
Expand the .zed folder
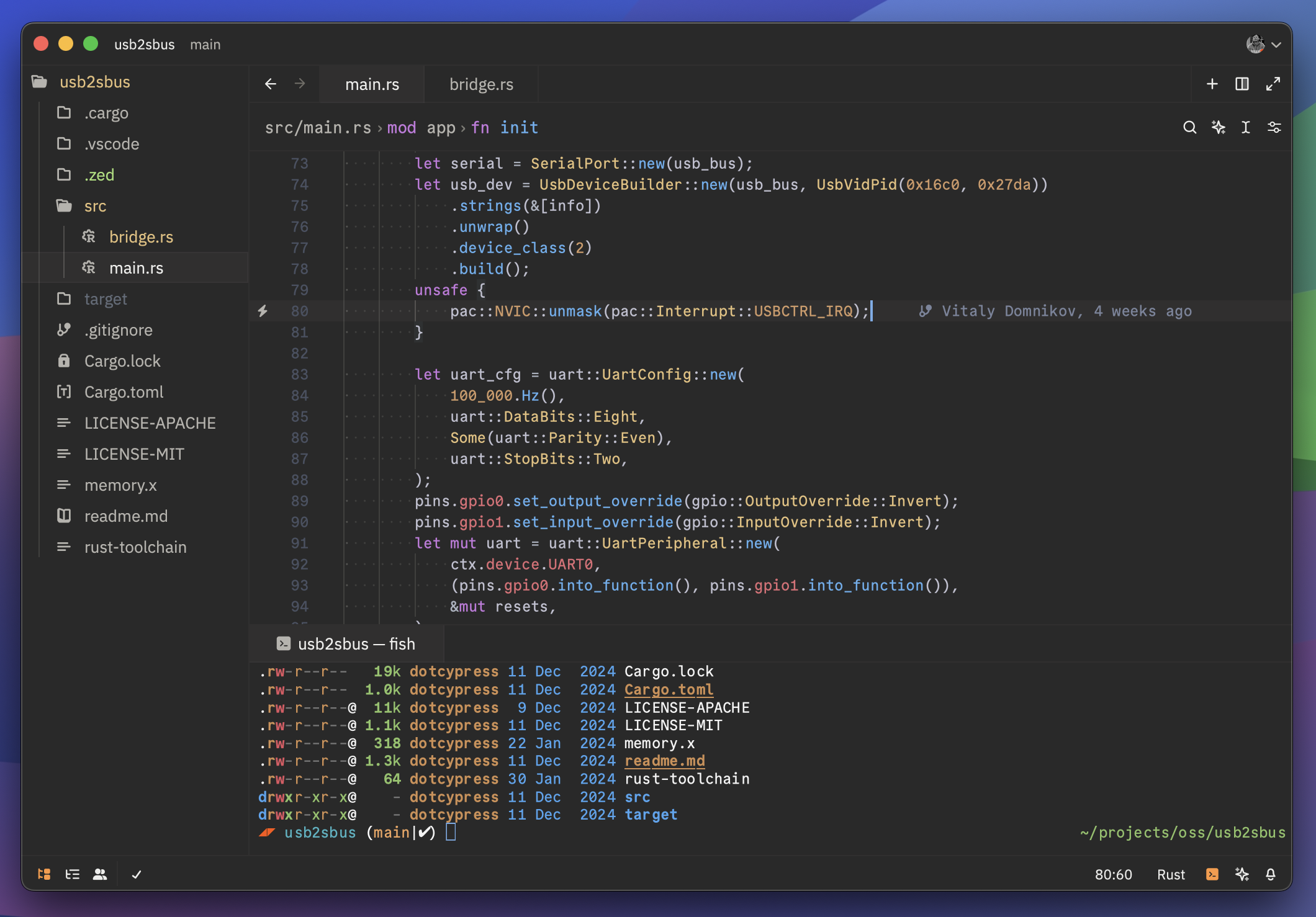point(135,175)
